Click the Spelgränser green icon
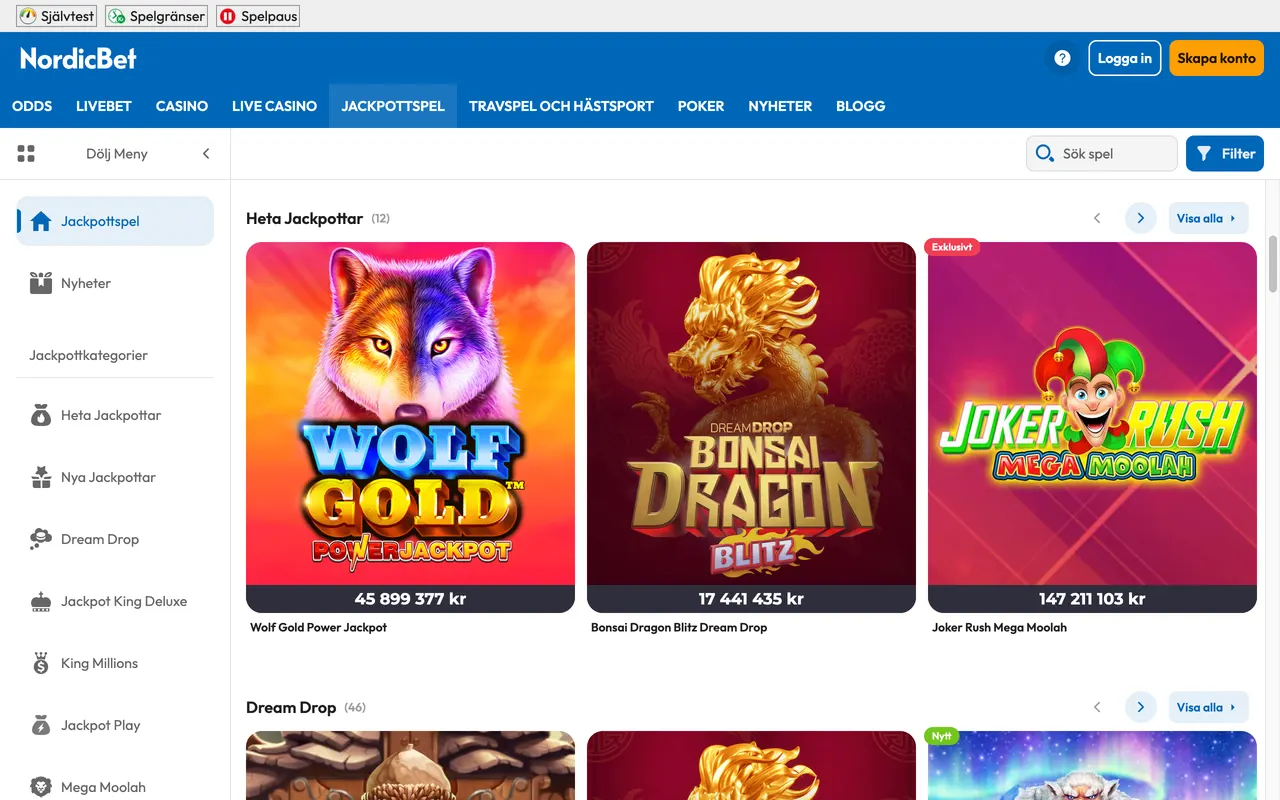 tap(117, 16)
